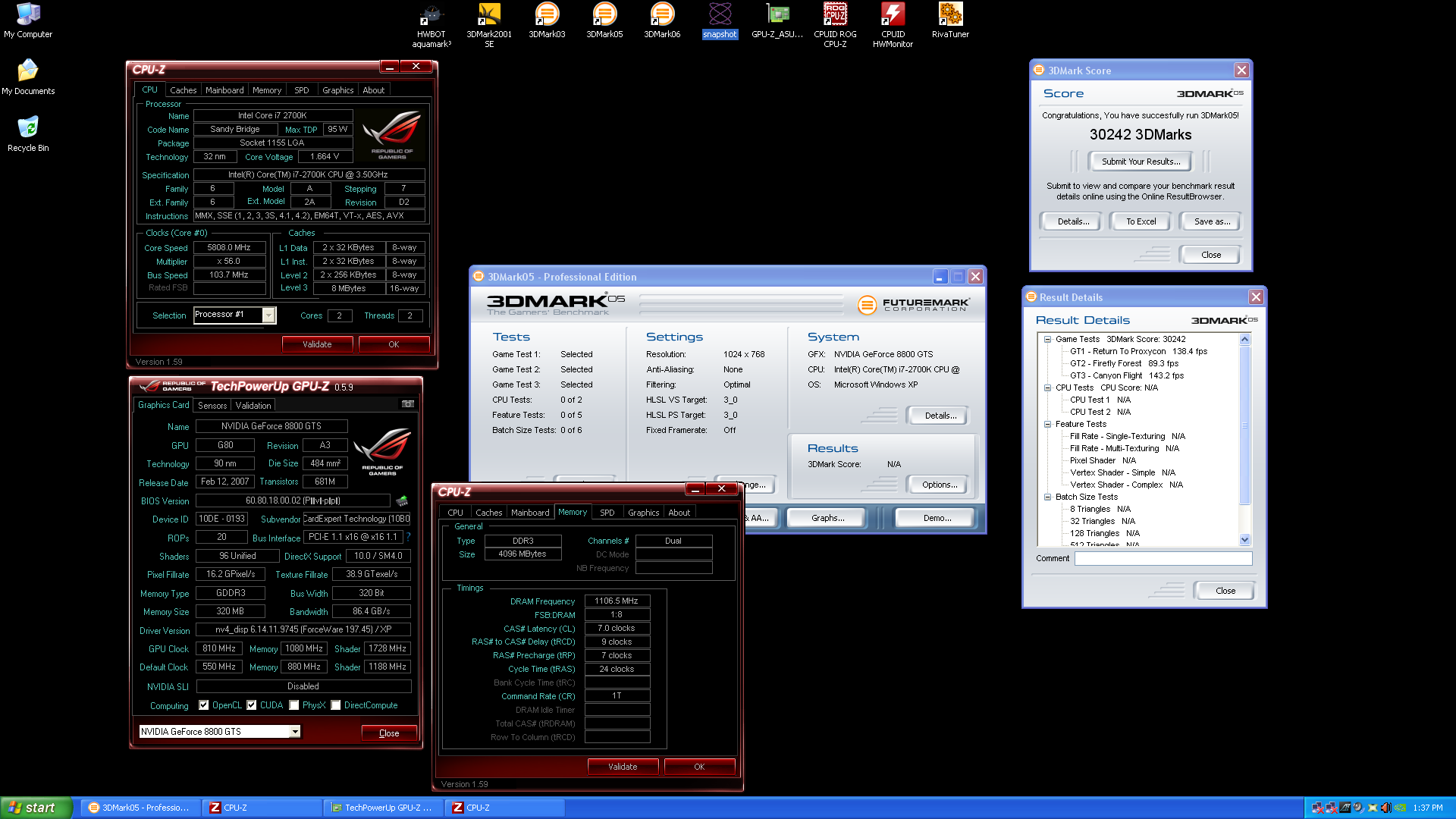Screen dimensions: 1456x819
Task: Launch 3DMark2001 SE shortcut
Action: pyautogui.click(x=489, y=25)
